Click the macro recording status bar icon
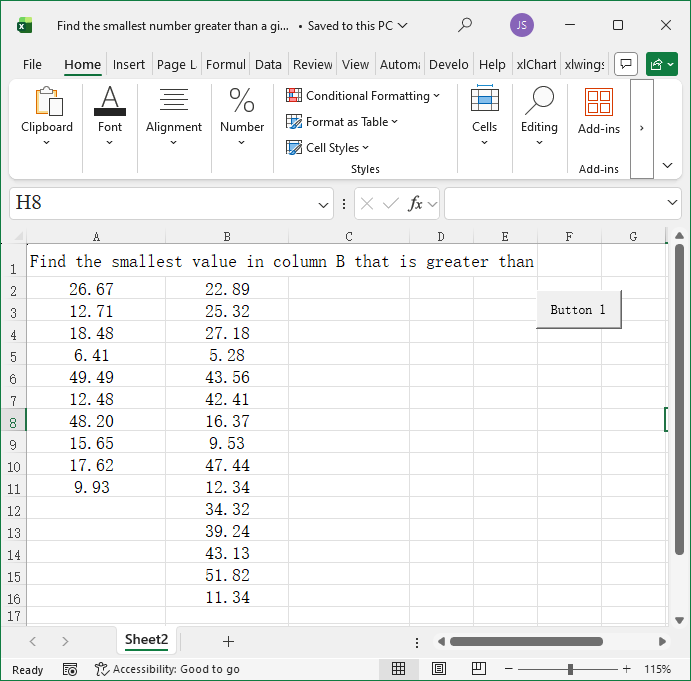Screen dimensions: 691x681 click(x=70, y=669)
